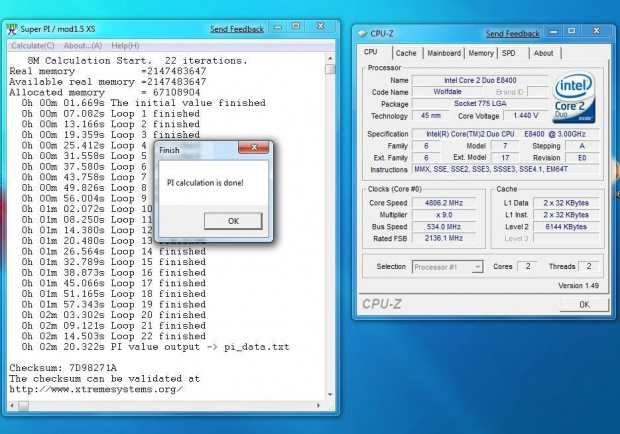The image size is (620, 434).
Task: Open the Help(H) menu
Action: click(125, 45)
